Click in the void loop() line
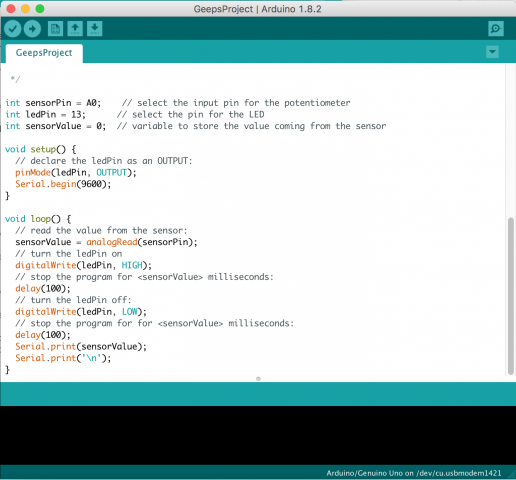The width and height of the screenshot is (516, 480). [x=38, y=219]
